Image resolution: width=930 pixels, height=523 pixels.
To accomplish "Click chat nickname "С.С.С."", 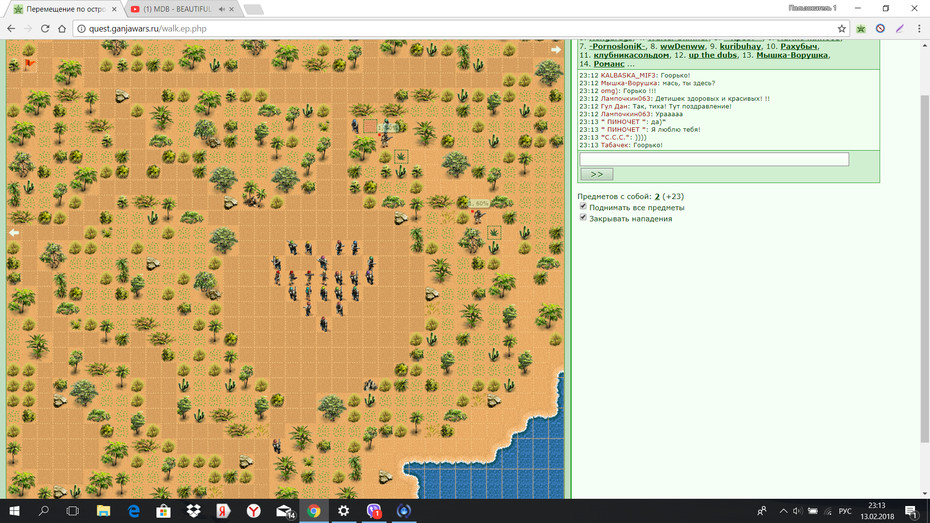I will (x=616, y=137).
